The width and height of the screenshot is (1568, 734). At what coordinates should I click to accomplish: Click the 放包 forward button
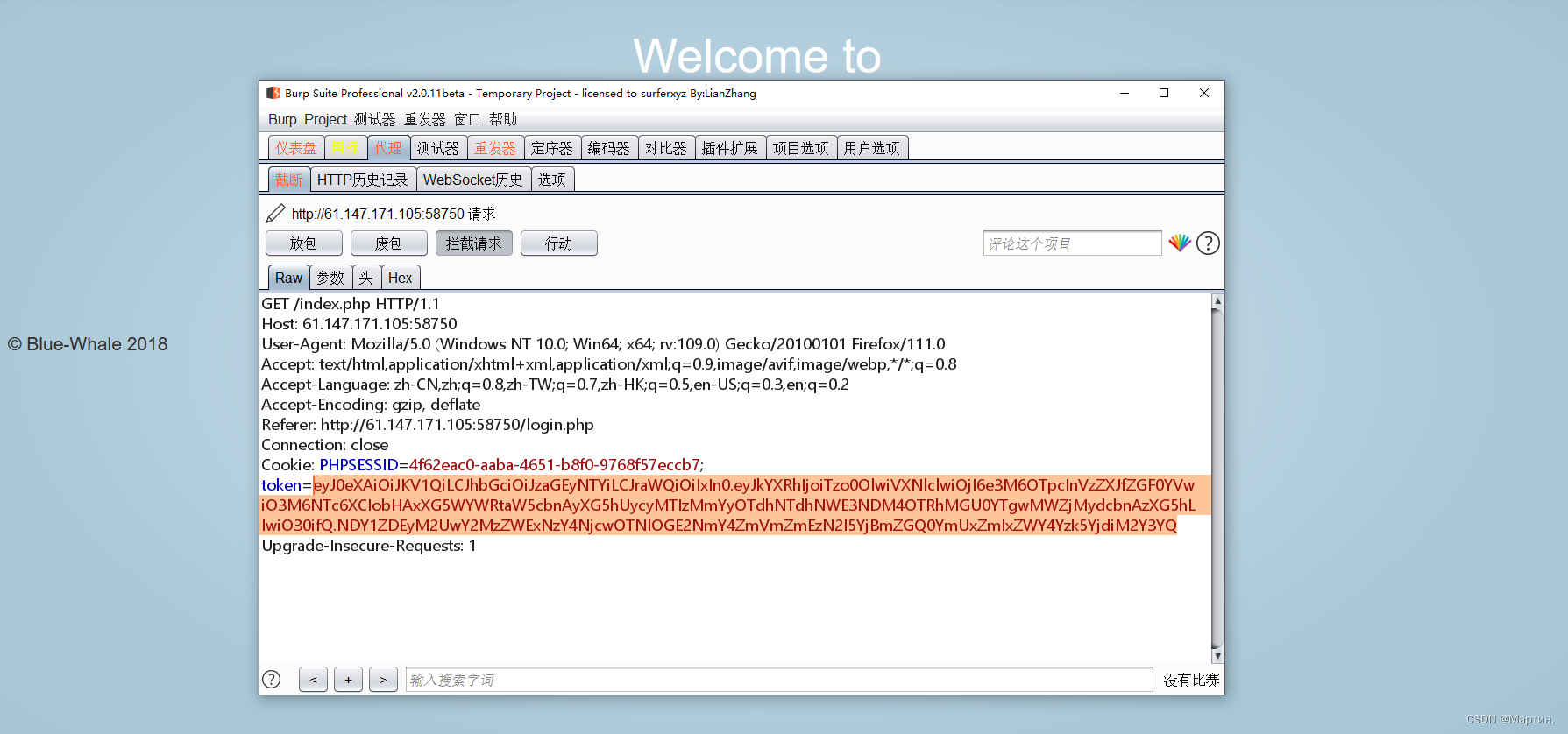303,243
